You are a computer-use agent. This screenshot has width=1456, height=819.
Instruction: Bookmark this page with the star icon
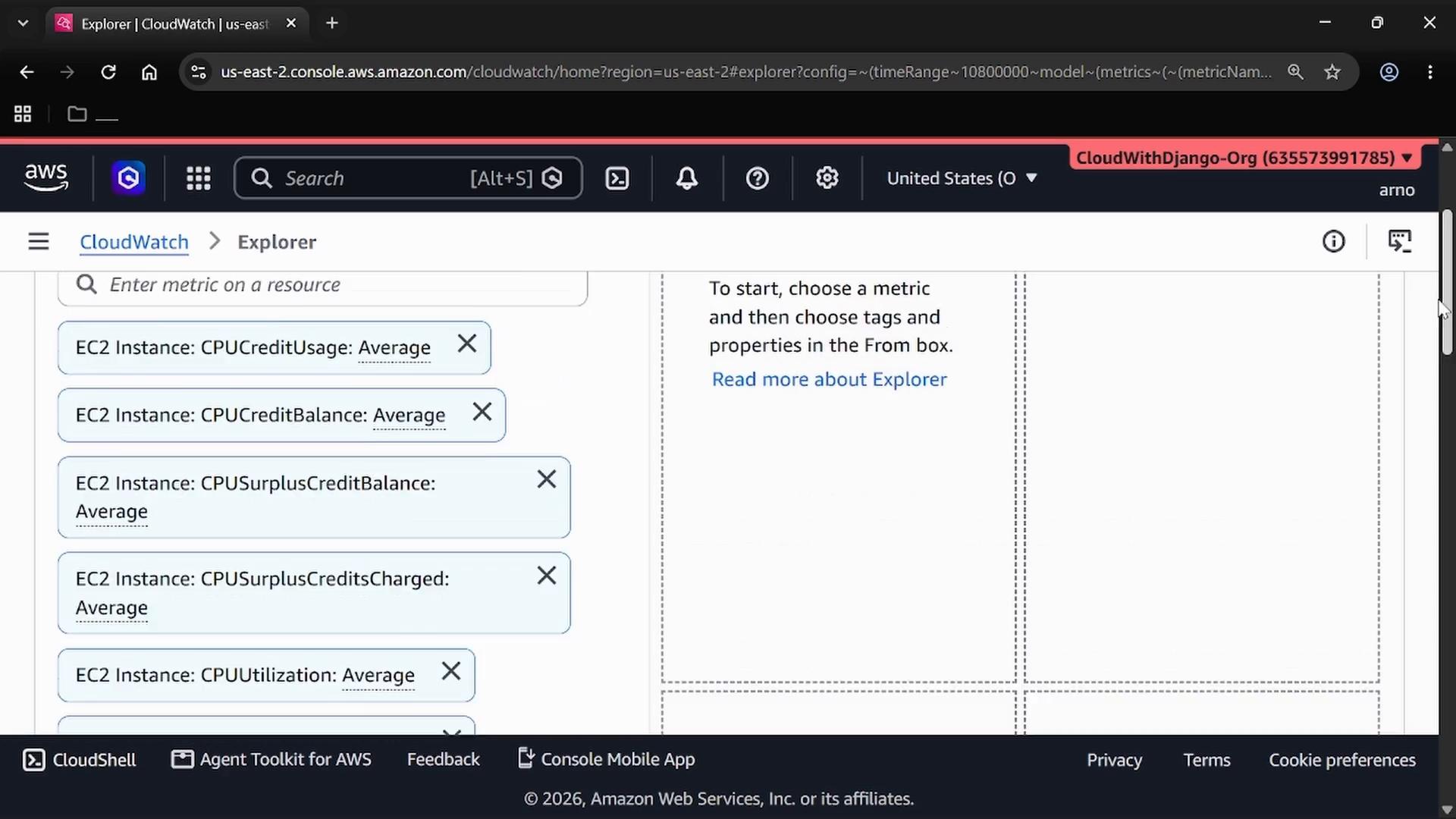point(1332,72)
